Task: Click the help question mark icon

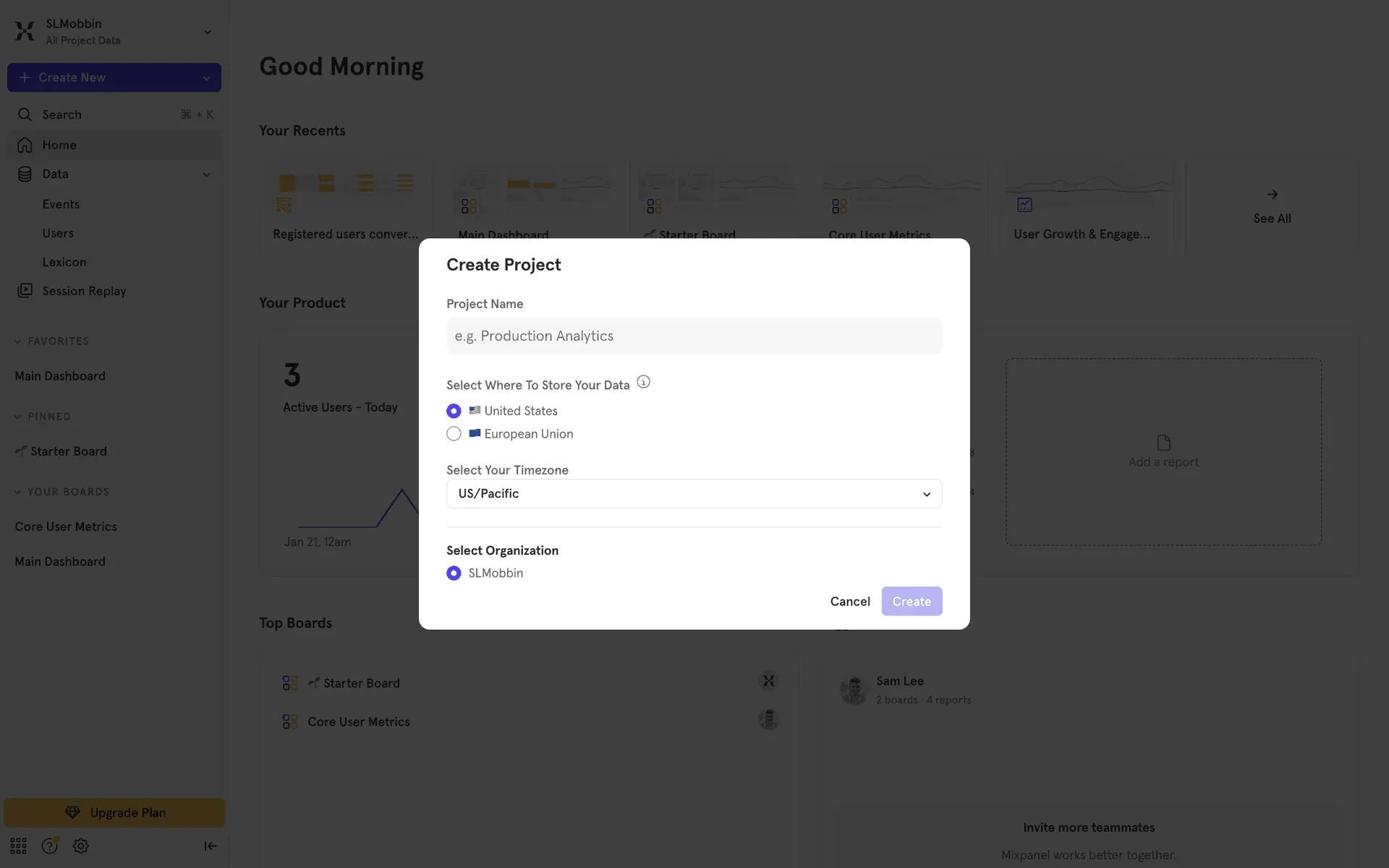Action: click(x=49, y=846)
